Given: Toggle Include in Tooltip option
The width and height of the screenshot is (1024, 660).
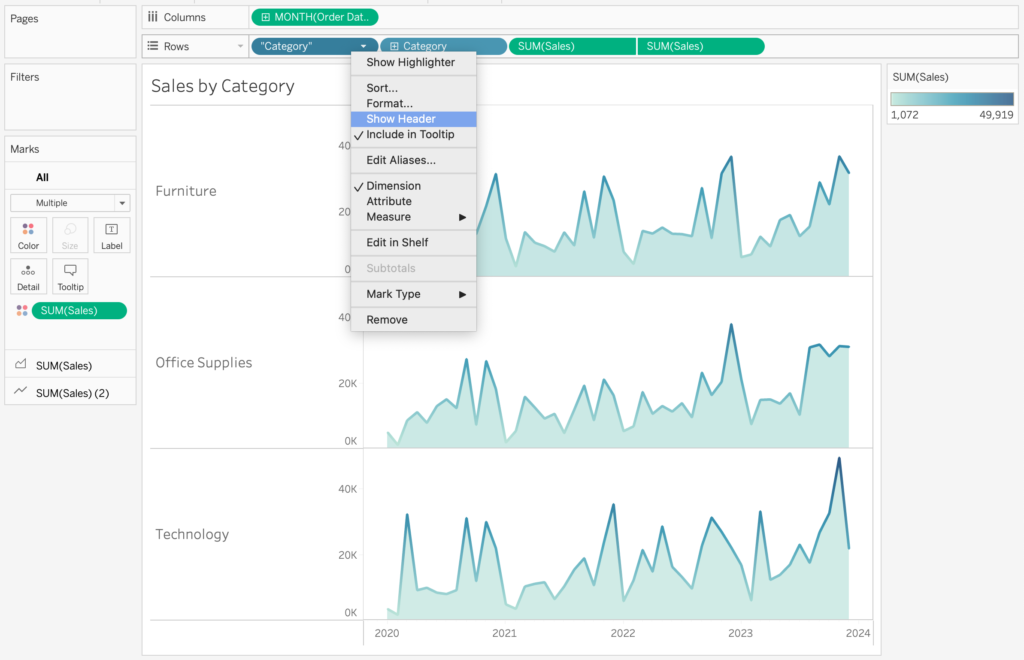Looking at the screenshot, I should point(410,134).
